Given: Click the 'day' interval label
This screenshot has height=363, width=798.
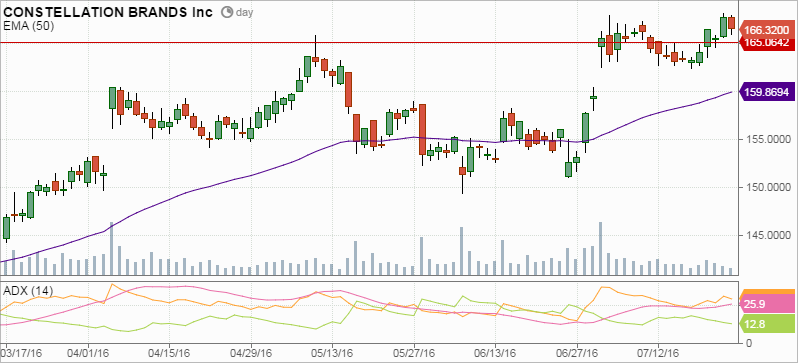Looking at the screenshot, I should click(244, 13).
